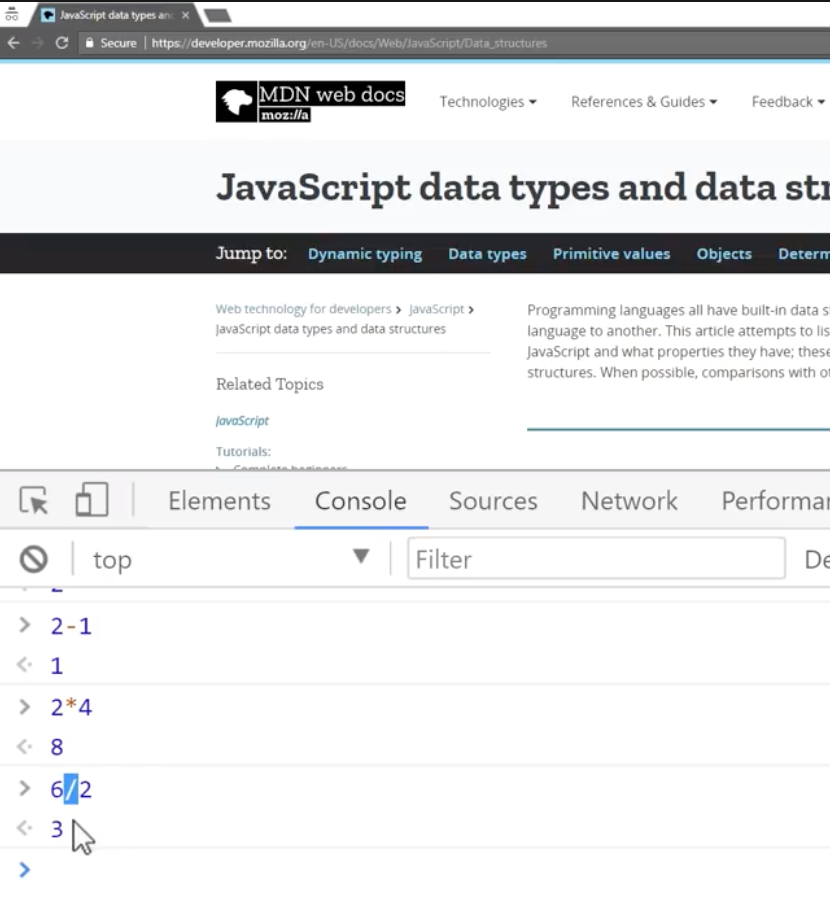Open the References & Guides menu
This screenshot has width=830, height=900.
644,102
